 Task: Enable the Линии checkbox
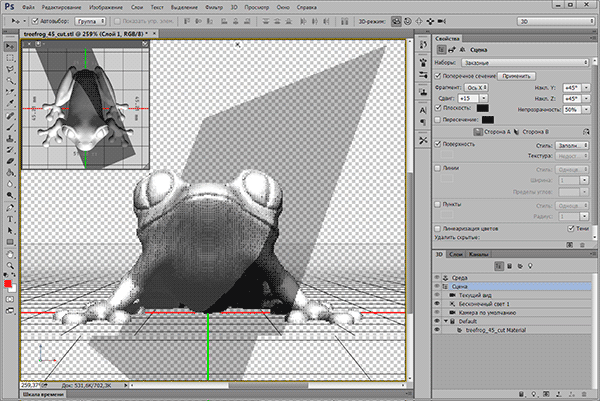[438, 168]
